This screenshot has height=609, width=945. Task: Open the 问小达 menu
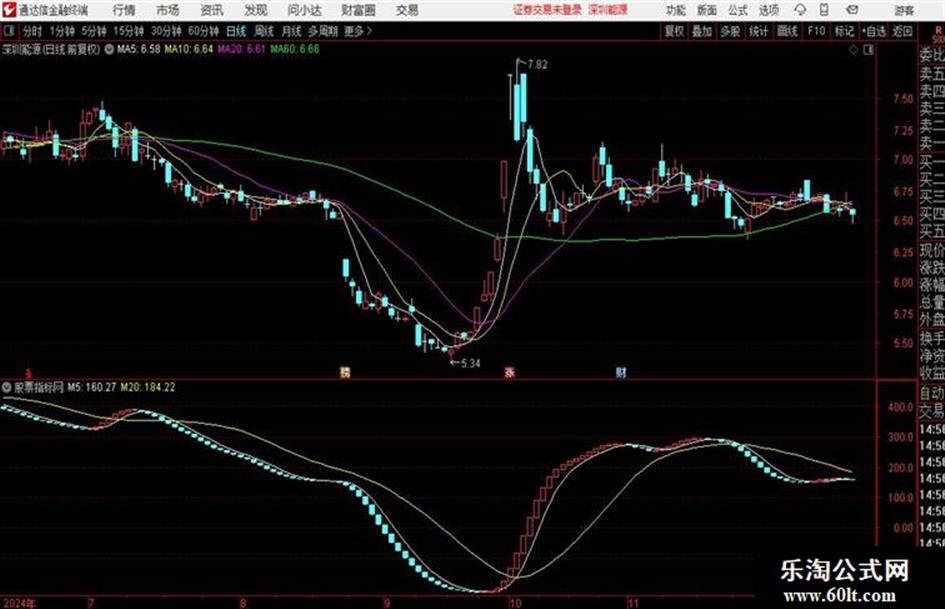click(304, 10)
